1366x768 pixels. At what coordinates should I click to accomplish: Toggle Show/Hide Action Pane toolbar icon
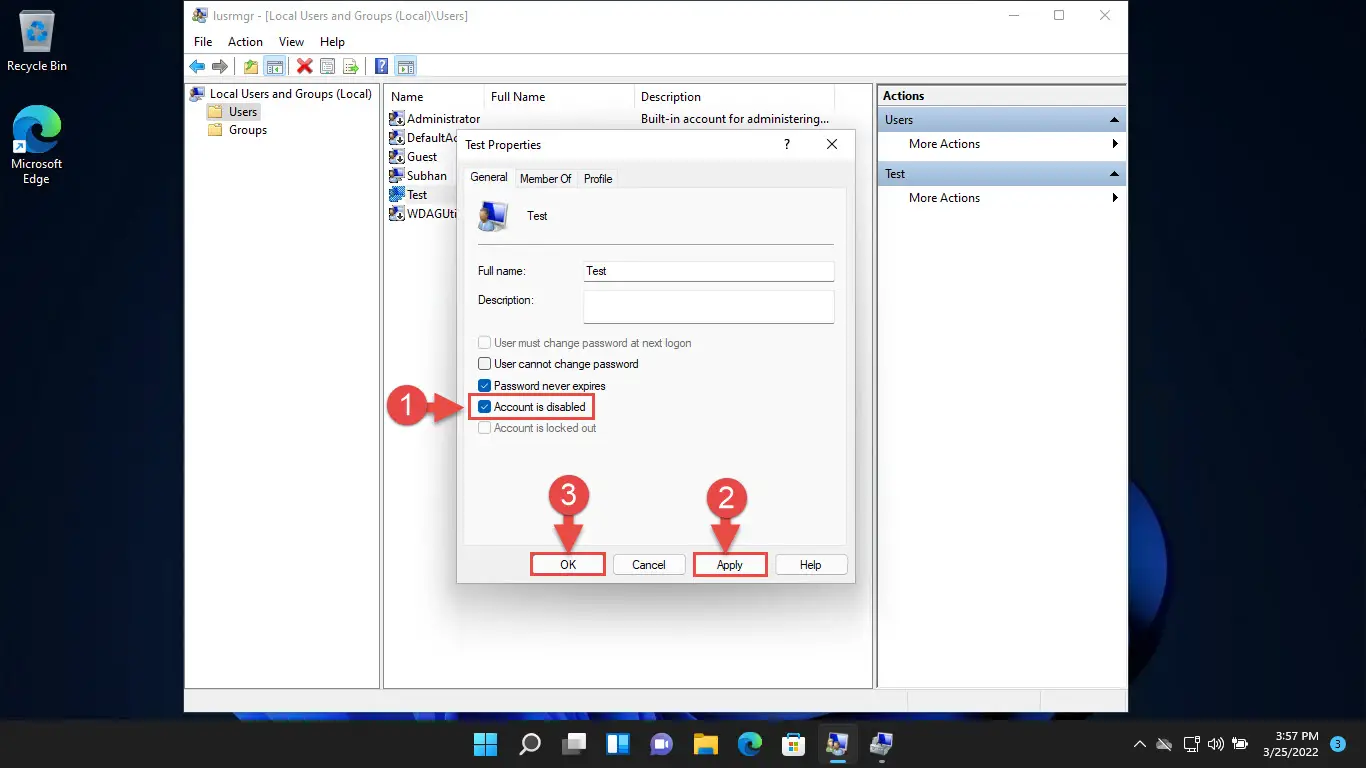point(405,67)
